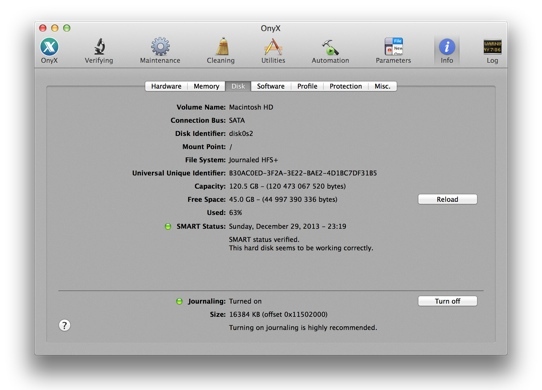Click the connection bus value SATA
Screen dimensions: 542x390
click(237, 120)
